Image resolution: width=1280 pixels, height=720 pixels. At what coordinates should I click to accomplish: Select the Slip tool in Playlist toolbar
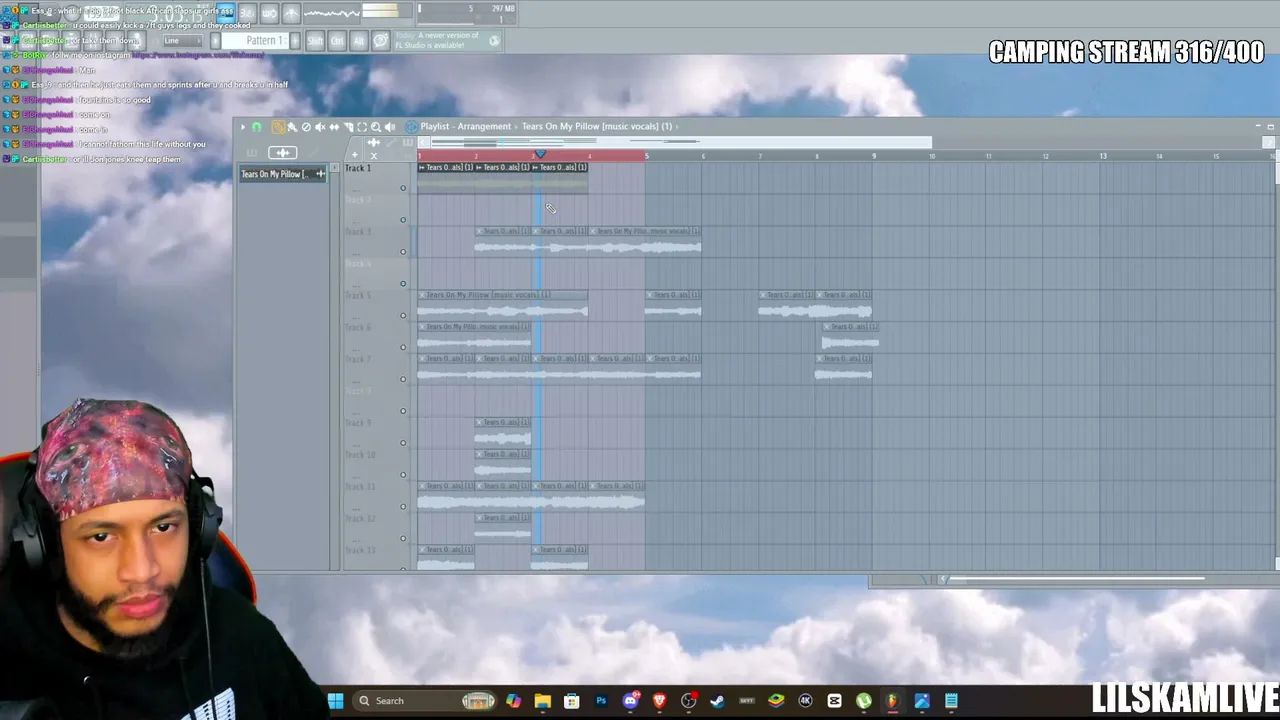coord(334,127)
